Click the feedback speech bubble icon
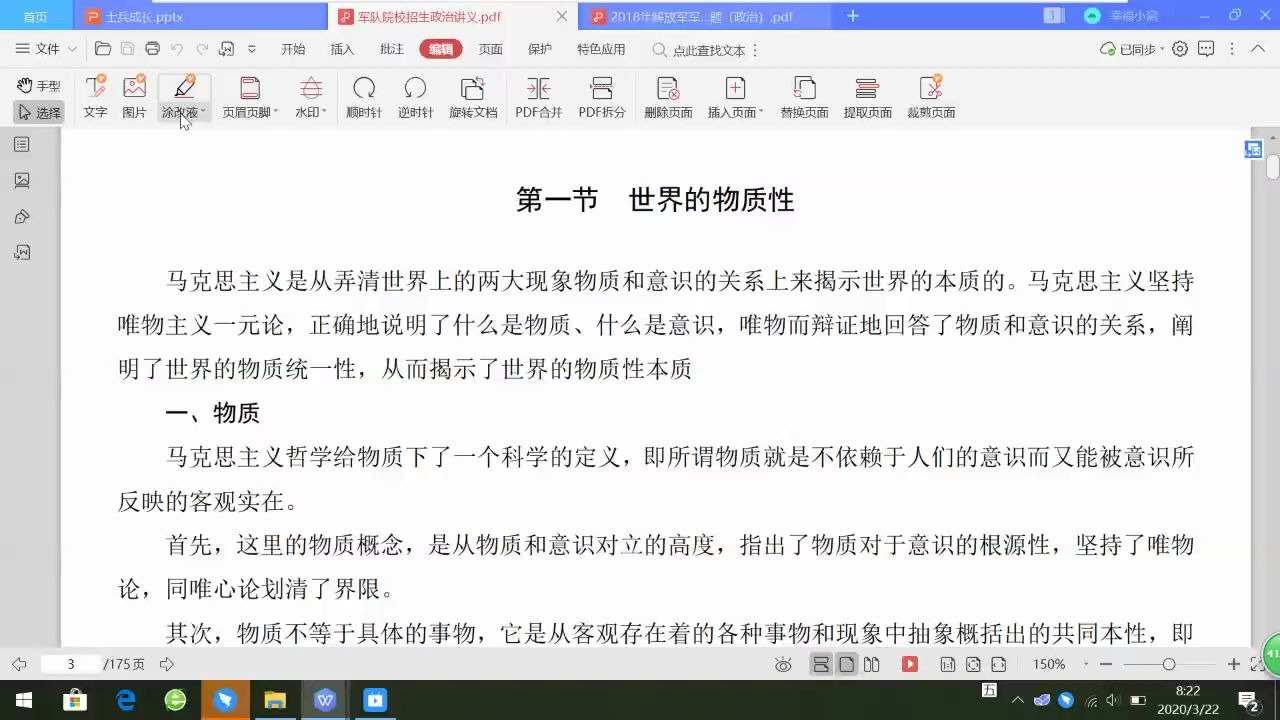The width and height of the screenshot is (1280, 720). pos(1206,49)
